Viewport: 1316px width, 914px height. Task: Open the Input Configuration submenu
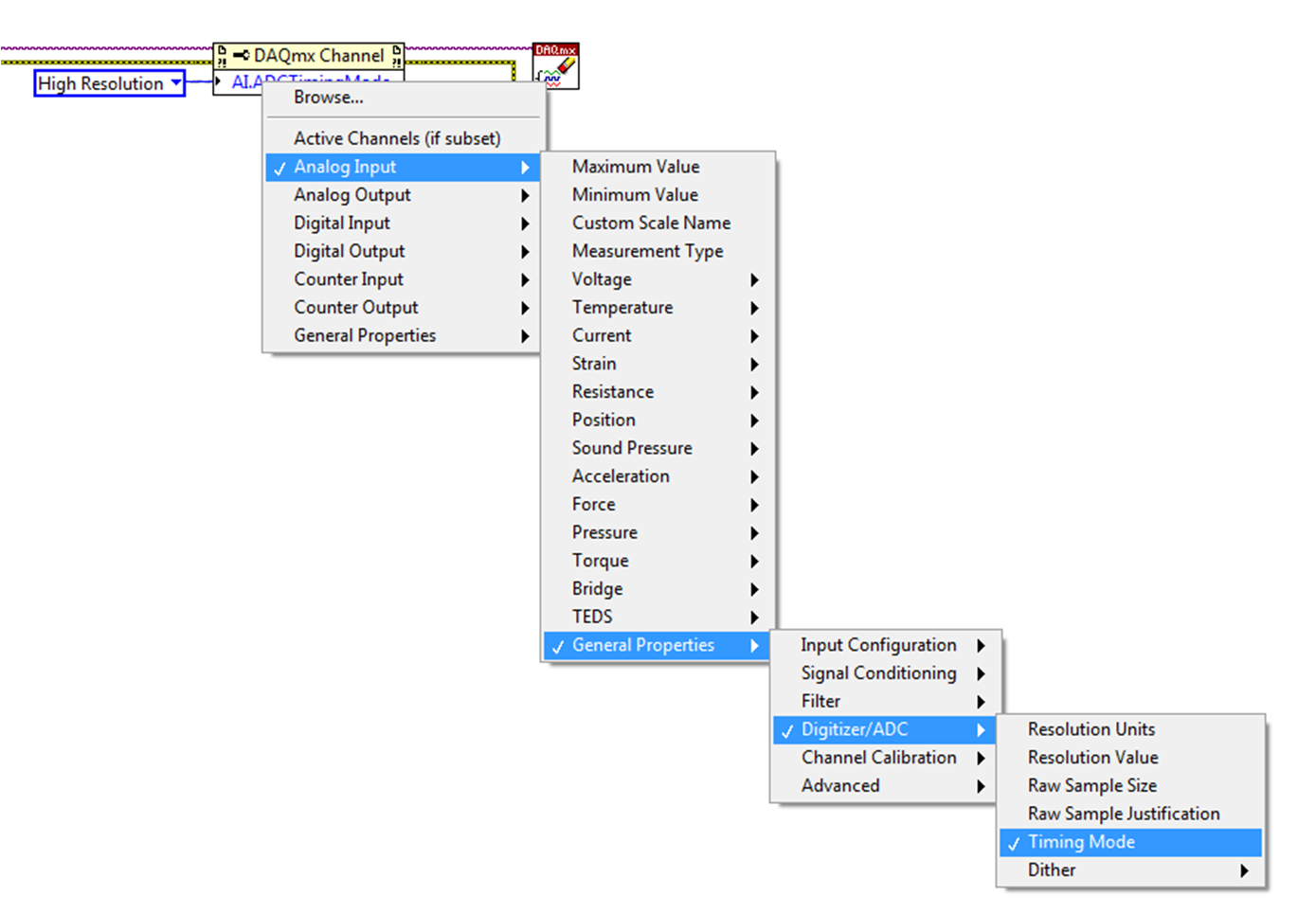[885, 645]
